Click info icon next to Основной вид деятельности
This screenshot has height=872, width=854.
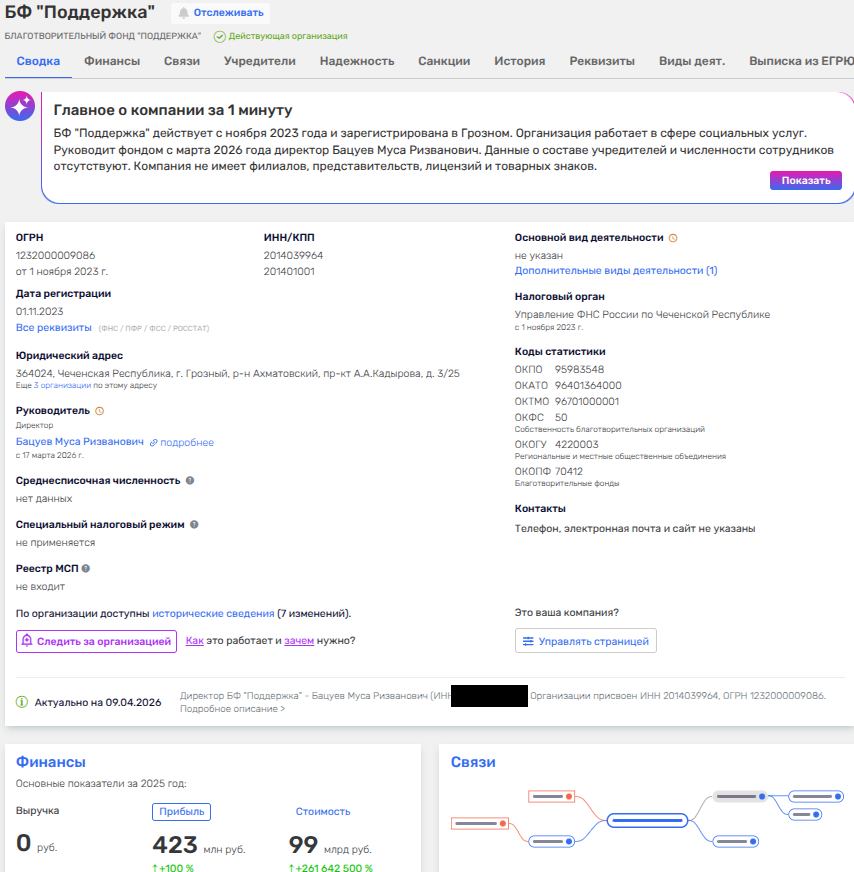click(673, 238)
